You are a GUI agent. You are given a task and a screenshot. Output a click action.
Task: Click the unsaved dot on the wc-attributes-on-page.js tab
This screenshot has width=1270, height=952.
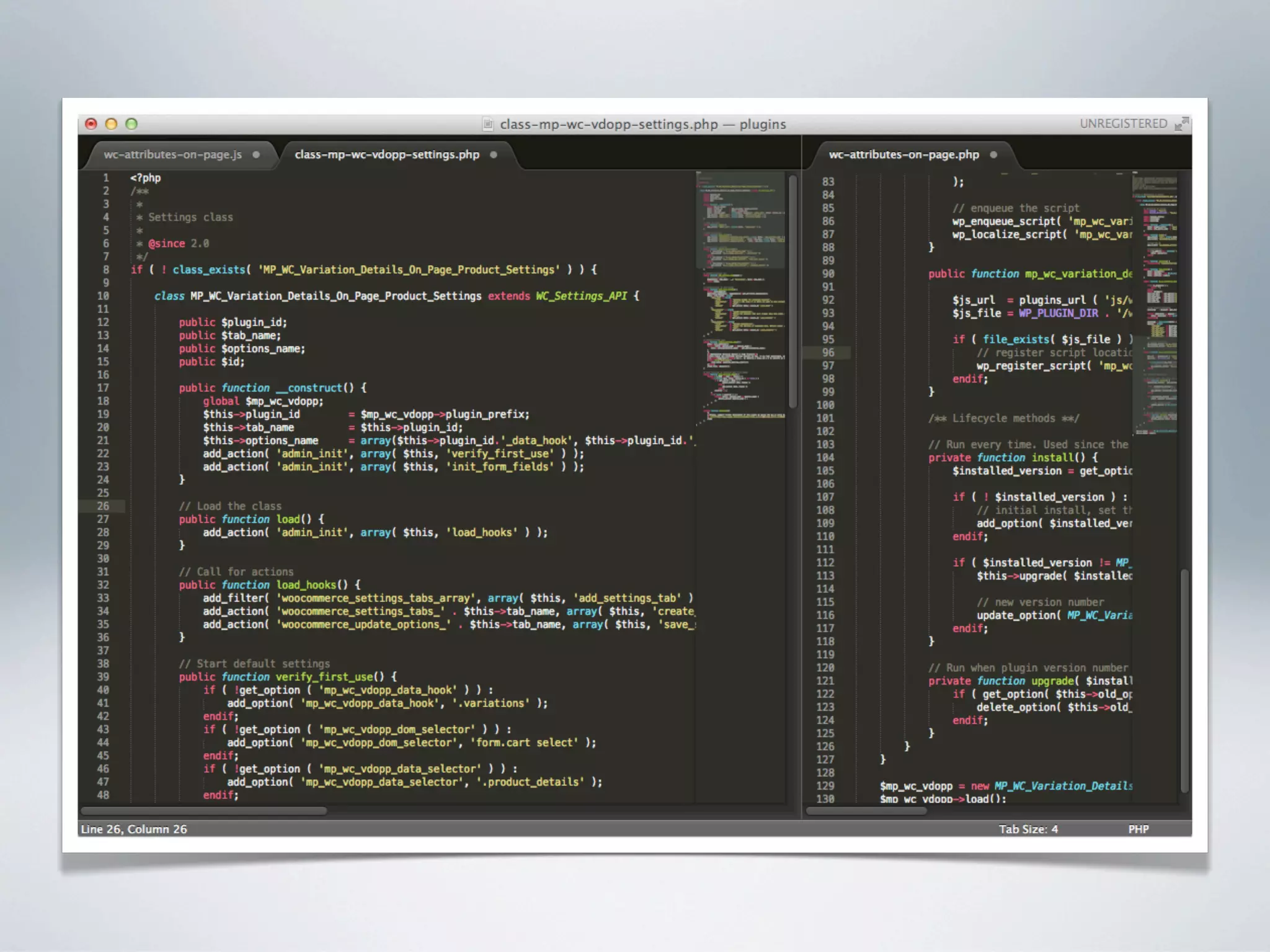click(x=256, y=155)
